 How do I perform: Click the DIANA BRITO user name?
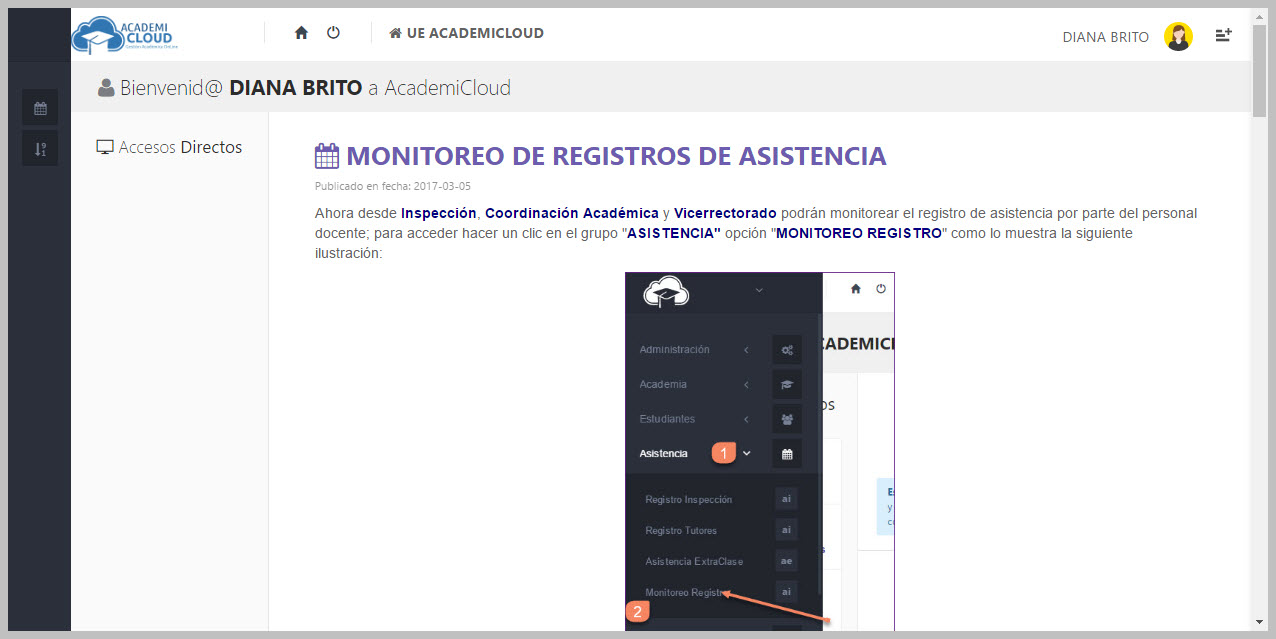1105,37
